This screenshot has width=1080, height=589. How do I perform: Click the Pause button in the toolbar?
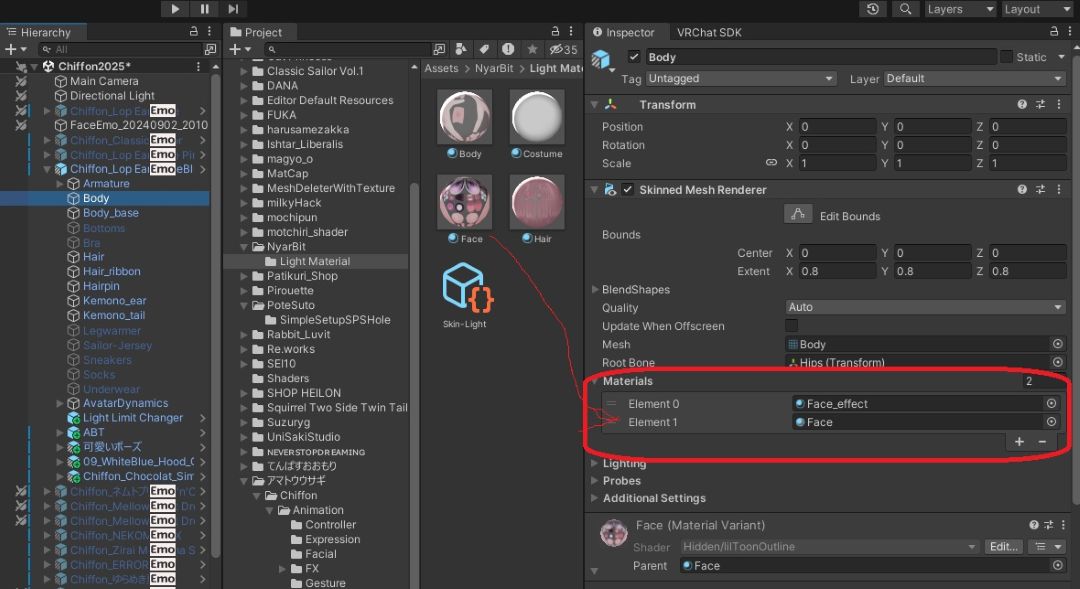coord(203,9)
